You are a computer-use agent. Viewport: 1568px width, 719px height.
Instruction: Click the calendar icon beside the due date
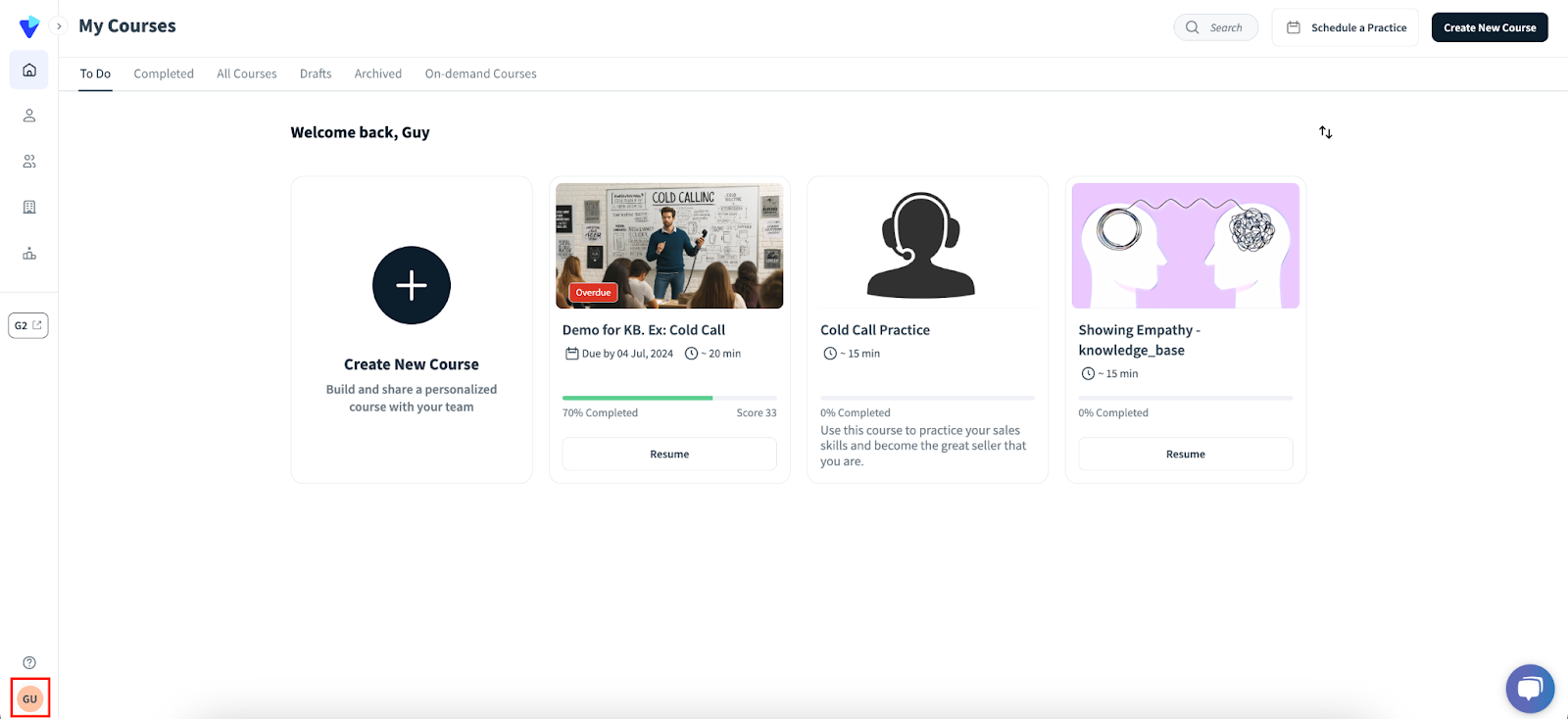click(571, 354)
